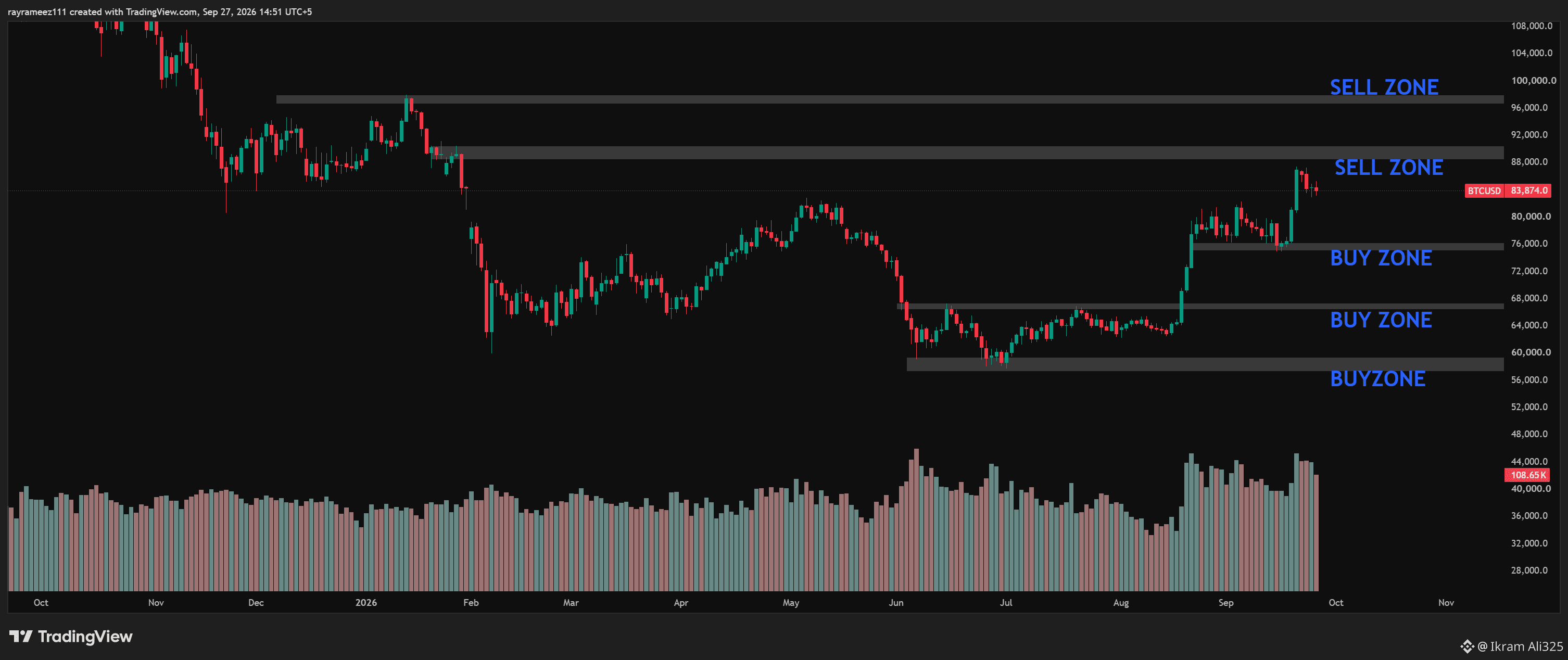The height and width of the screenshot is (660, 1568).
Task: Select the top SELL ZONE text label
Action: (1384, 87)
